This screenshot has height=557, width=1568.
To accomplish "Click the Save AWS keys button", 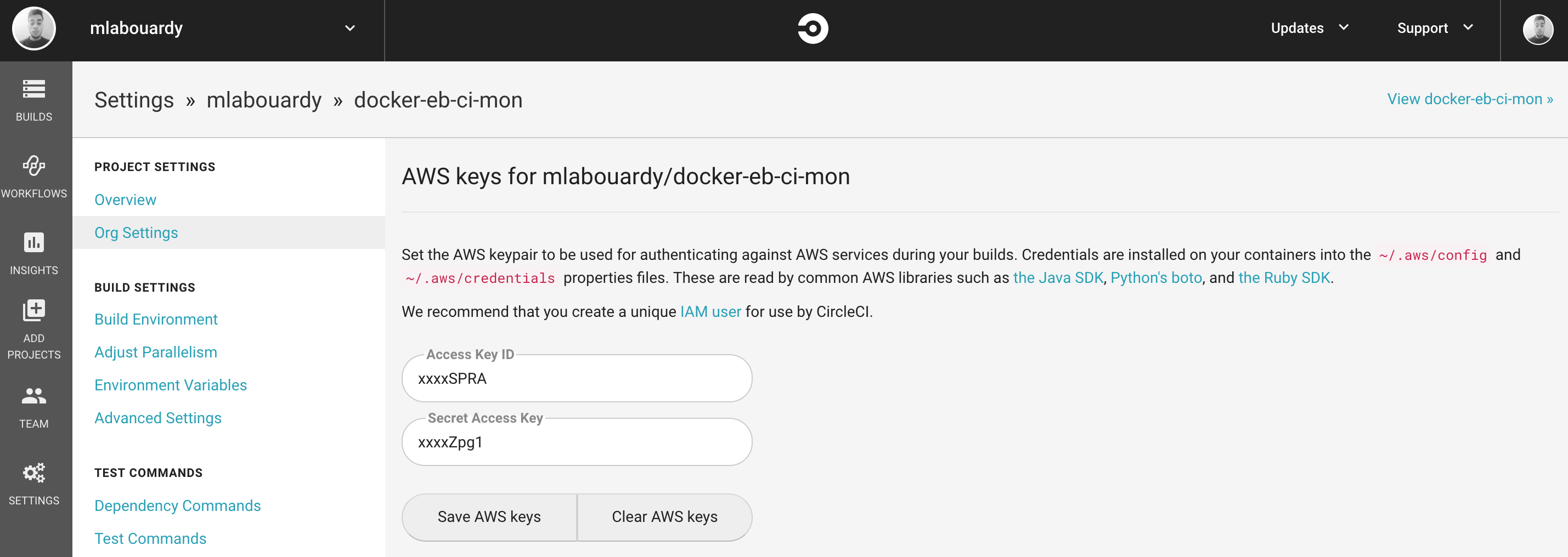I will (489, 517).
